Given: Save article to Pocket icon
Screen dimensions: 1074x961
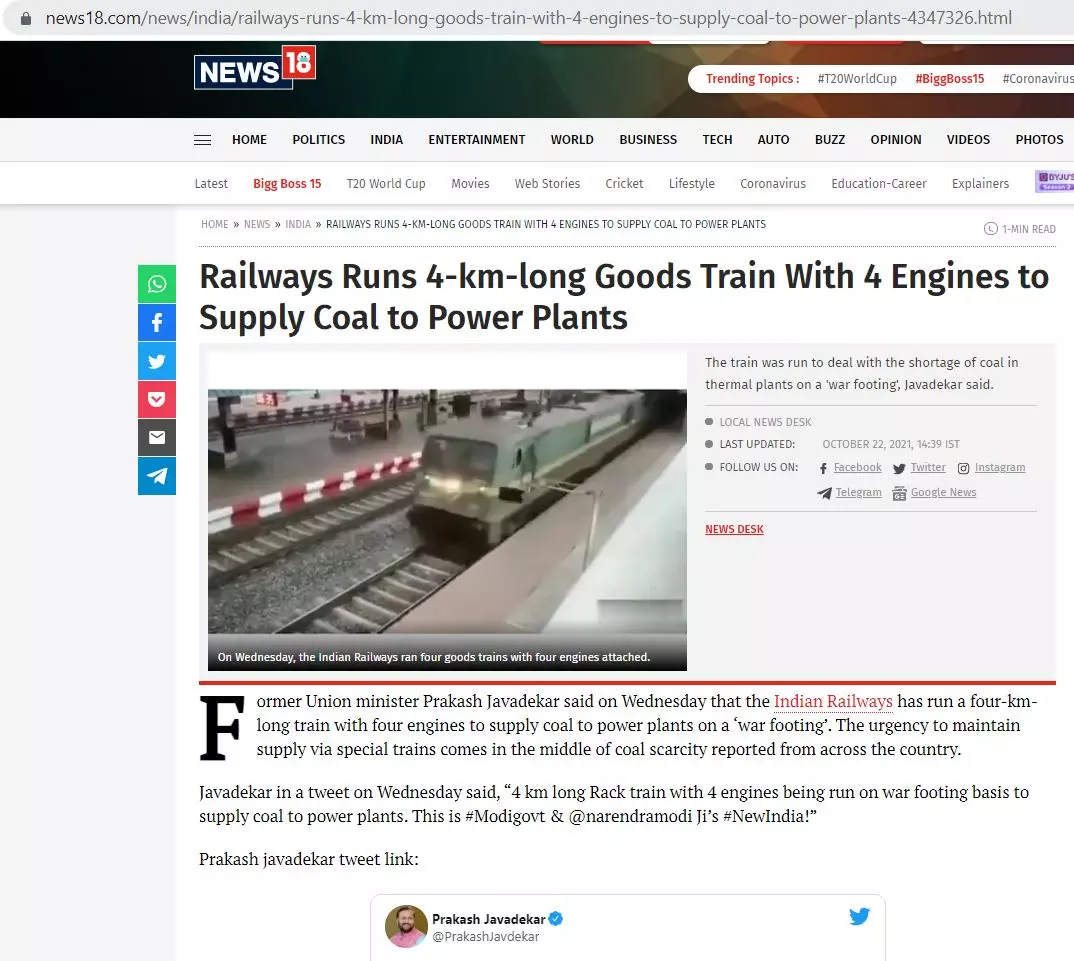Looking at the screenshot, I should [157, 399].
